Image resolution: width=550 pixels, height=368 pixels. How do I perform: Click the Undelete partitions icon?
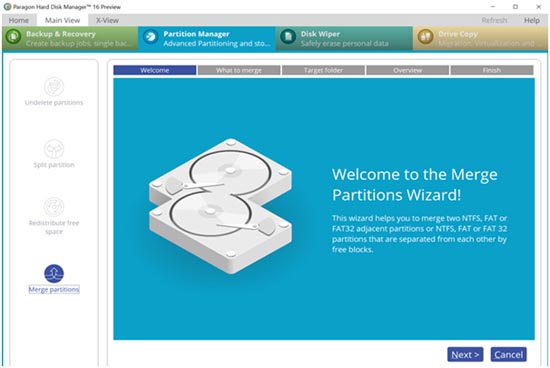[x=54, y=86]
